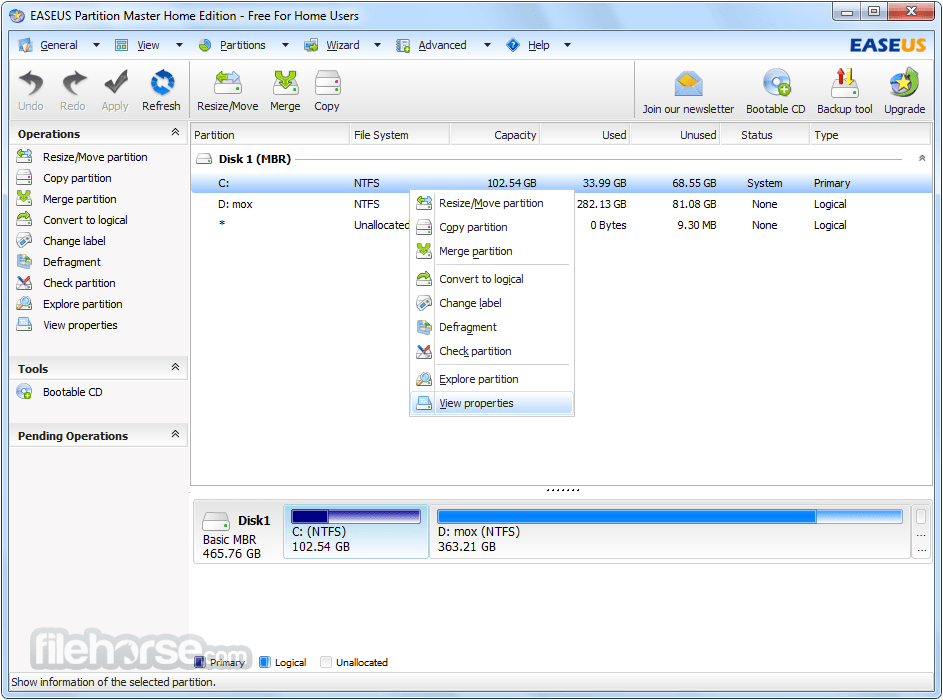Open the Wizard menu dropdown arrow

[x=377, y=45]
